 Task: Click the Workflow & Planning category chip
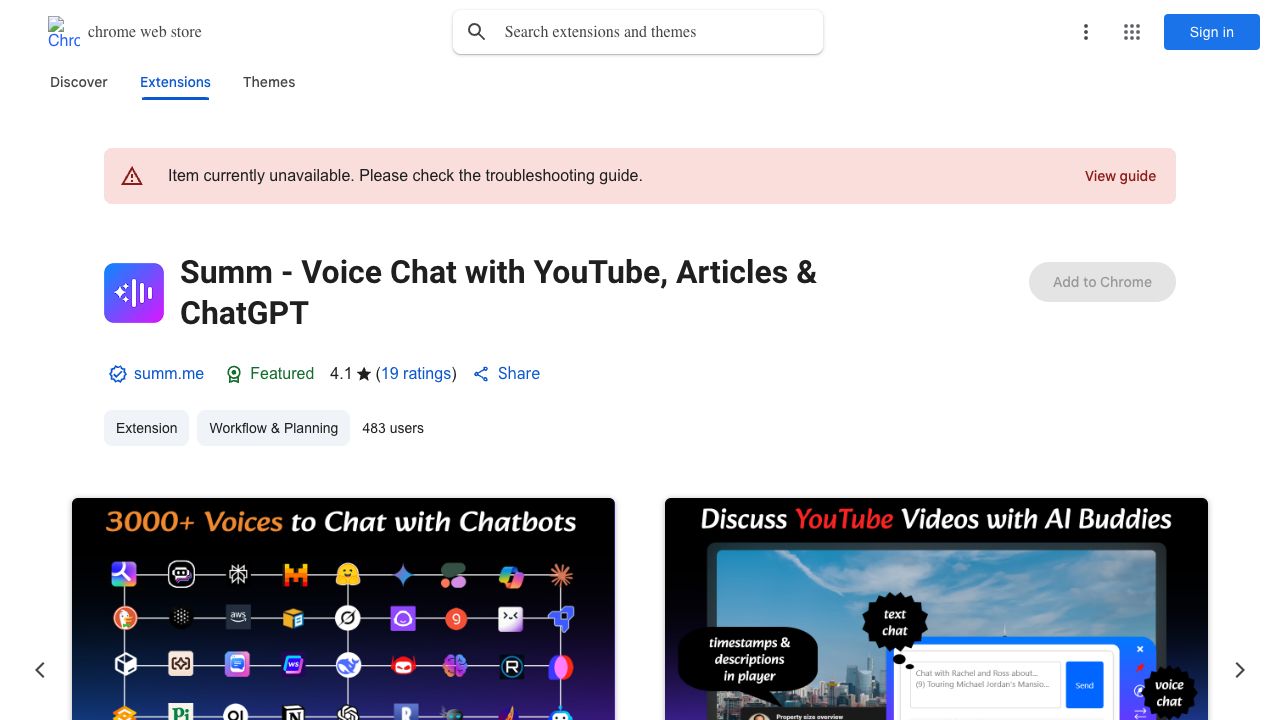[273, 428]
